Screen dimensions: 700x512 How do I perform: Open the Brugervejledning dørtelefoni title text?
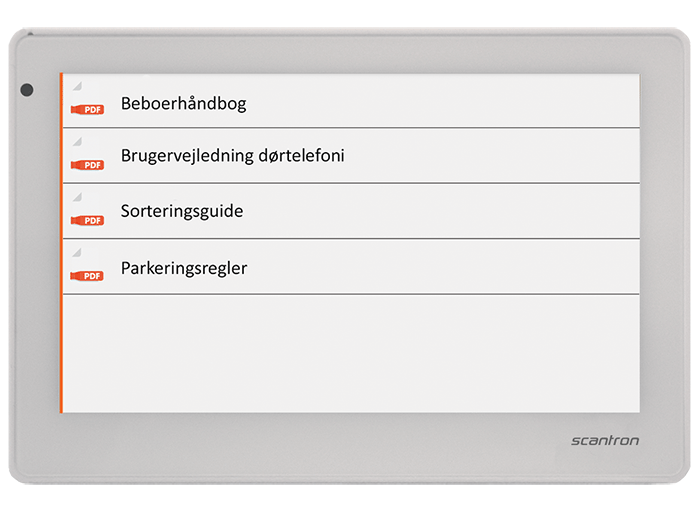click(233, 156)
